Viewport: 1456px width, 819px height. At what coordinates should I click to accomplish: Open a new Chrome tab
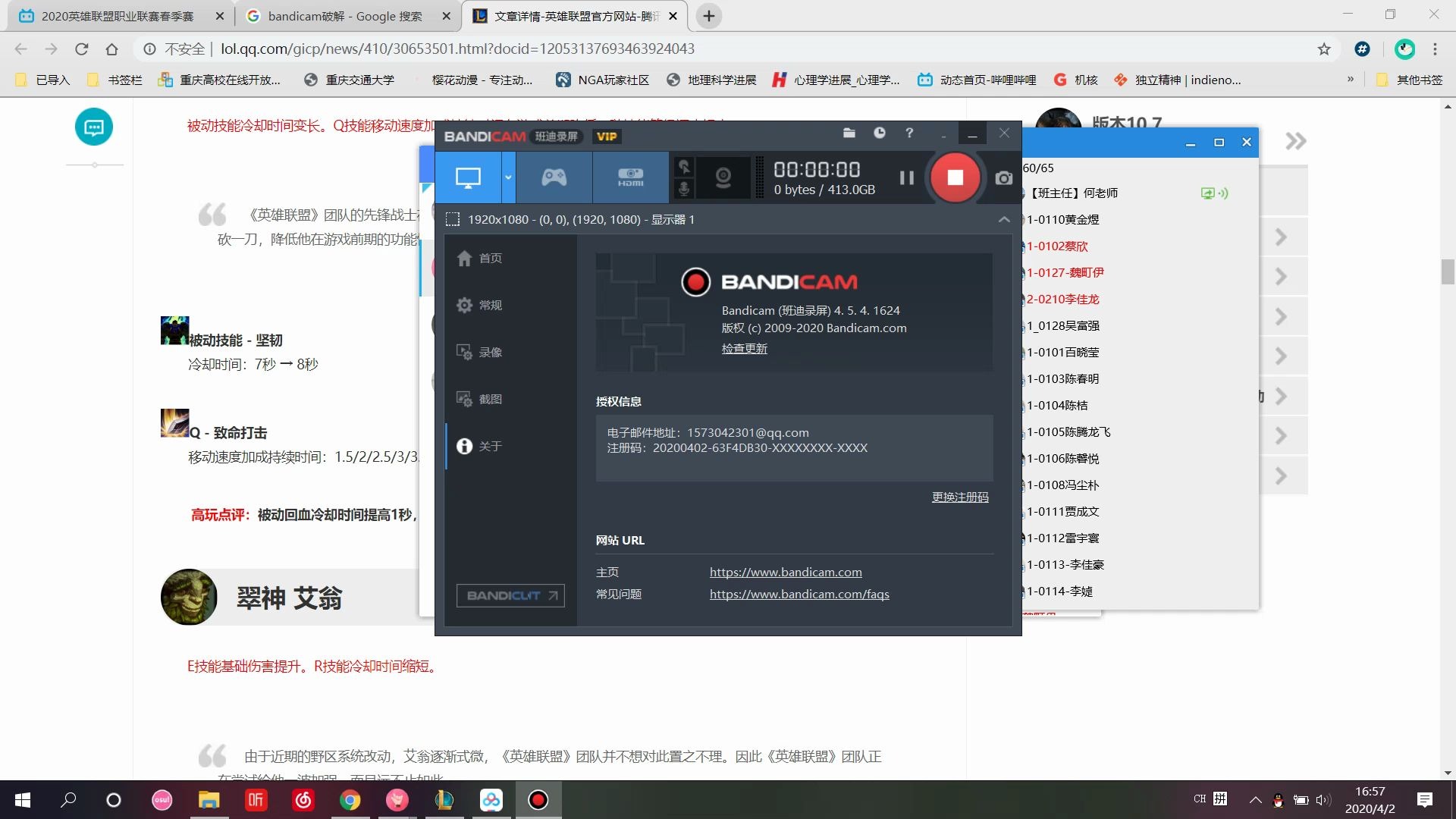tap(708, 16)
